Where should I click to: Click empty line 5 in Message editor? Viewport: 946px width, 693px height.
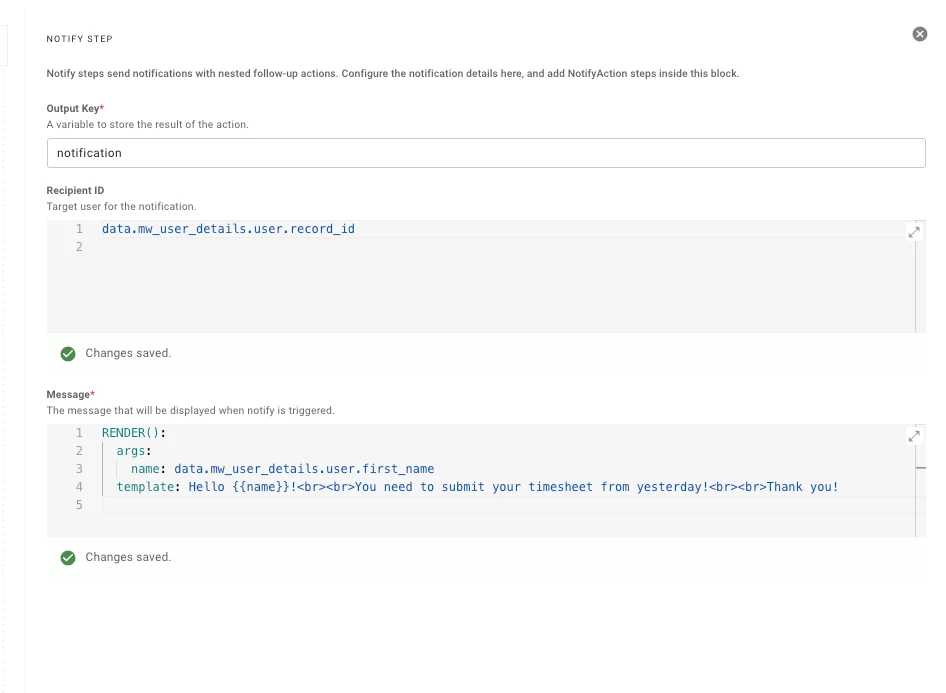point(400,505)
